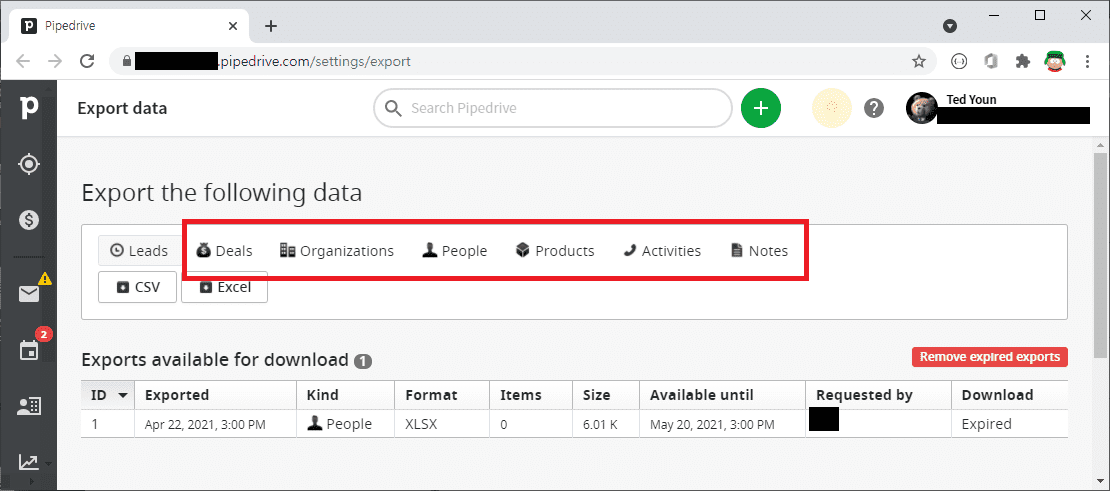The height and width of the screenshot is (491, 1110).
Task: Click Download column header
Action: (x=1009, y=395)
